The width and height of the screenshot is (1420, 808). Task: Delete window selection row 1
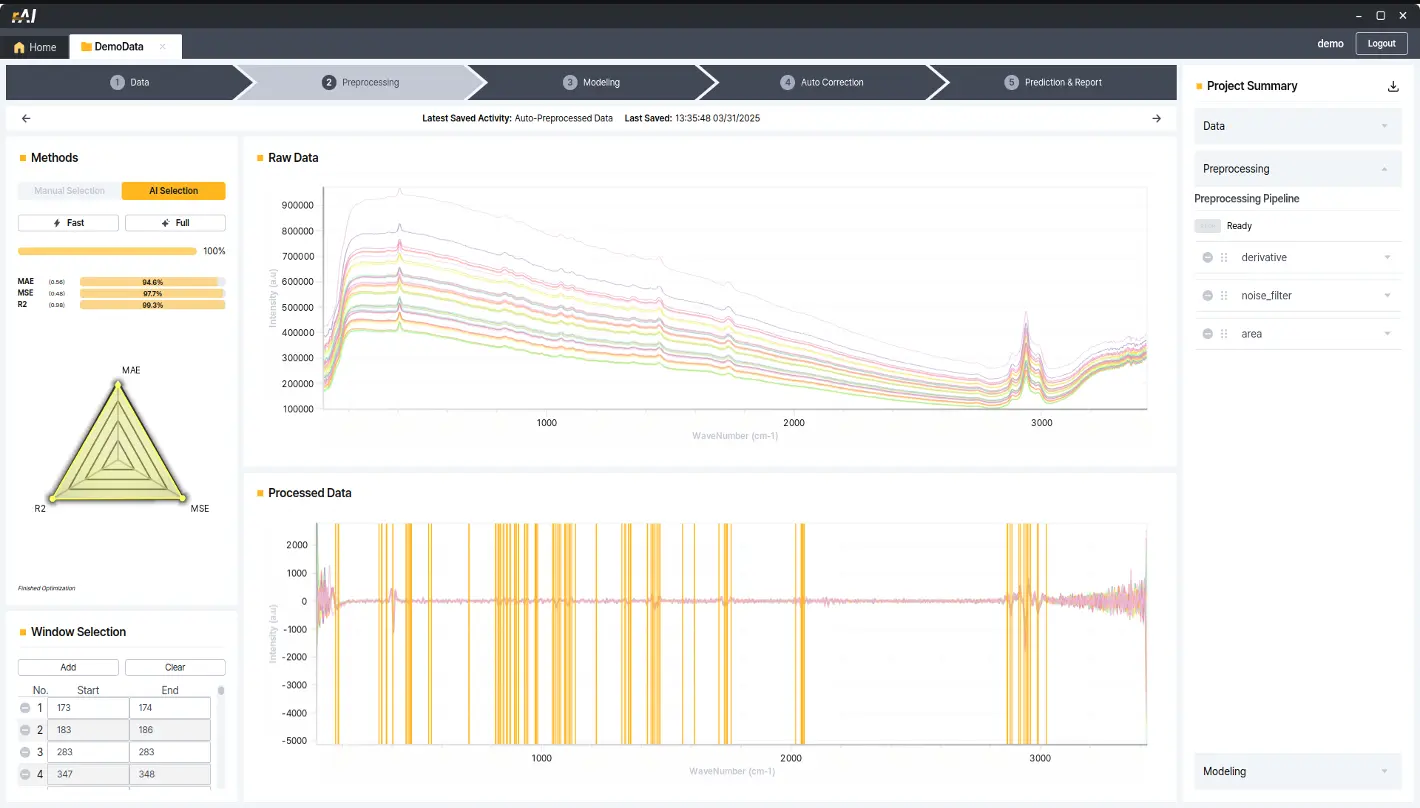[25, 707]
